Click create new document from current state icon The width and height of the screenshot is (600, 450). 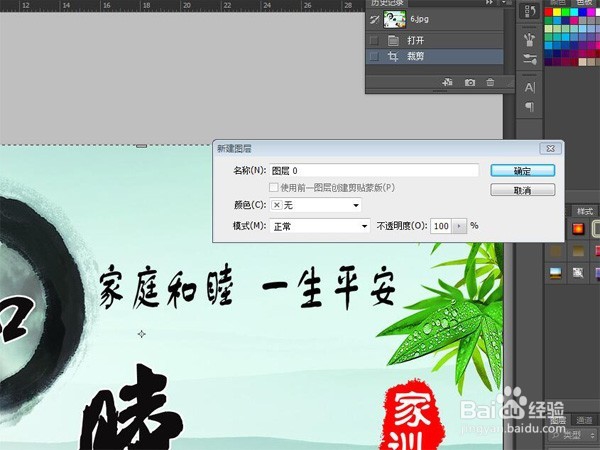point(447,82)
